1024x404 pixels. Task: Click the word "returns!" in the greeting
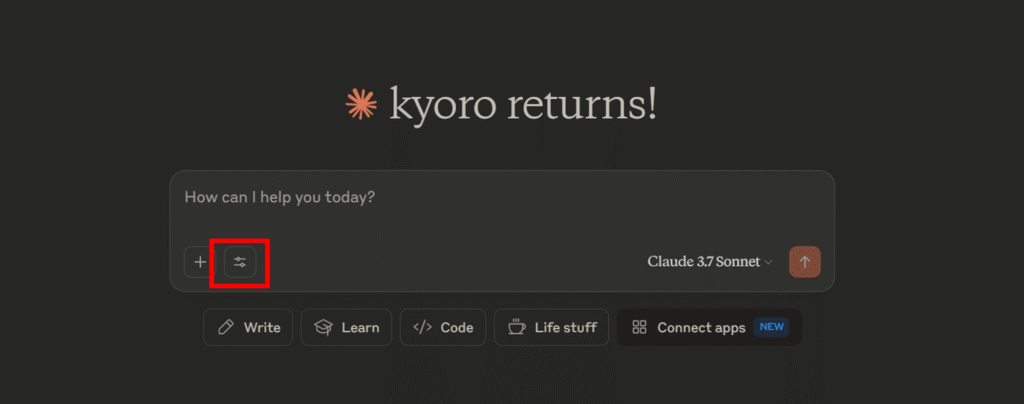581,104
